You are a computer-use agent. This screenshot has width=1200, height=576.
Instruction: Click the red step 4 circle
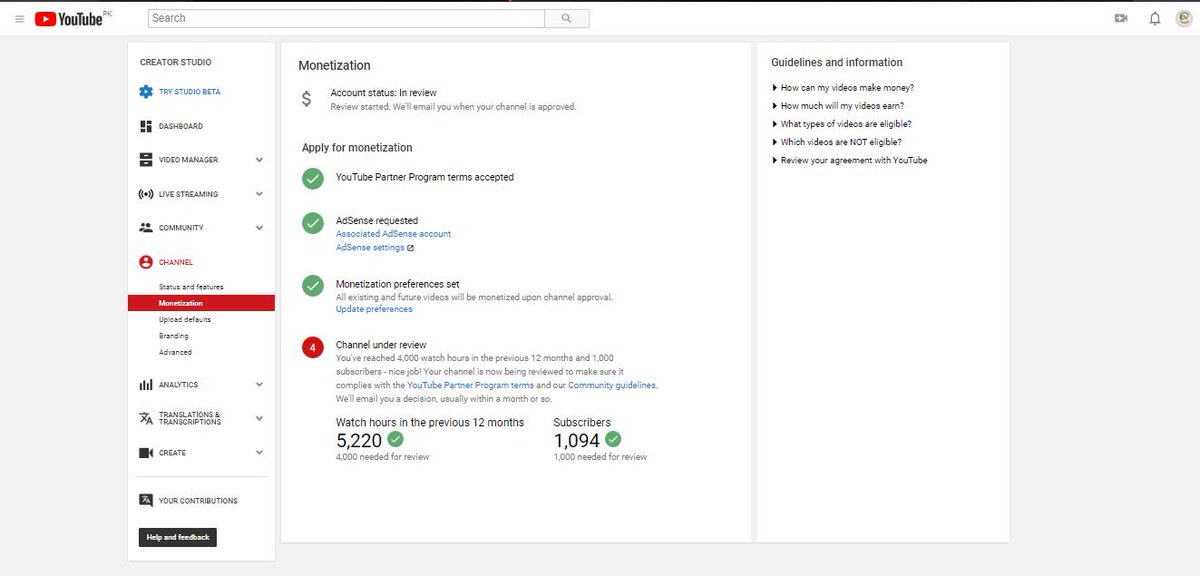tap(313, 347)
